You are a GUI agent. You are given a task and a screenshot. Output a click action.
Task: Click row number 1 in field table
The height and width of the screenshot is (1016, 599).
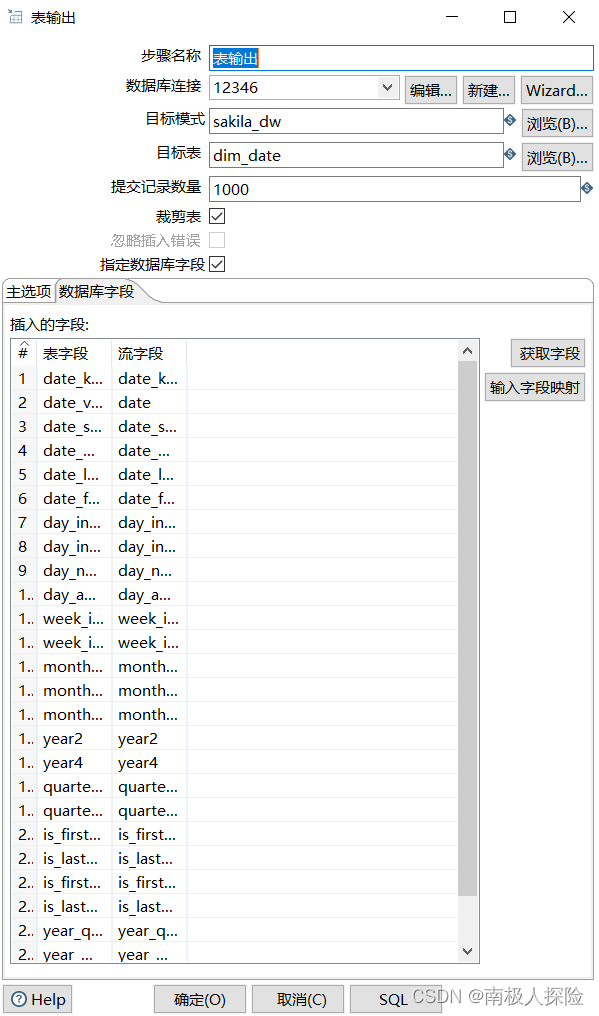pyautogui.click(x=24, y=378)
